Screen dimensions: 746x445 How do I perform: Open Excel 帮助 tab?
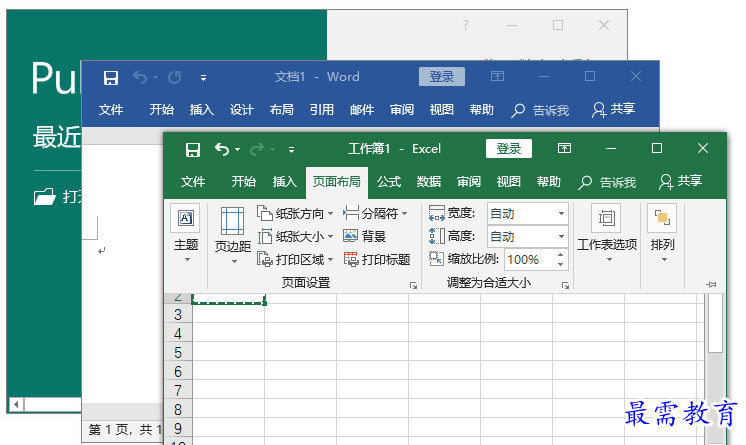click(549, 182)
